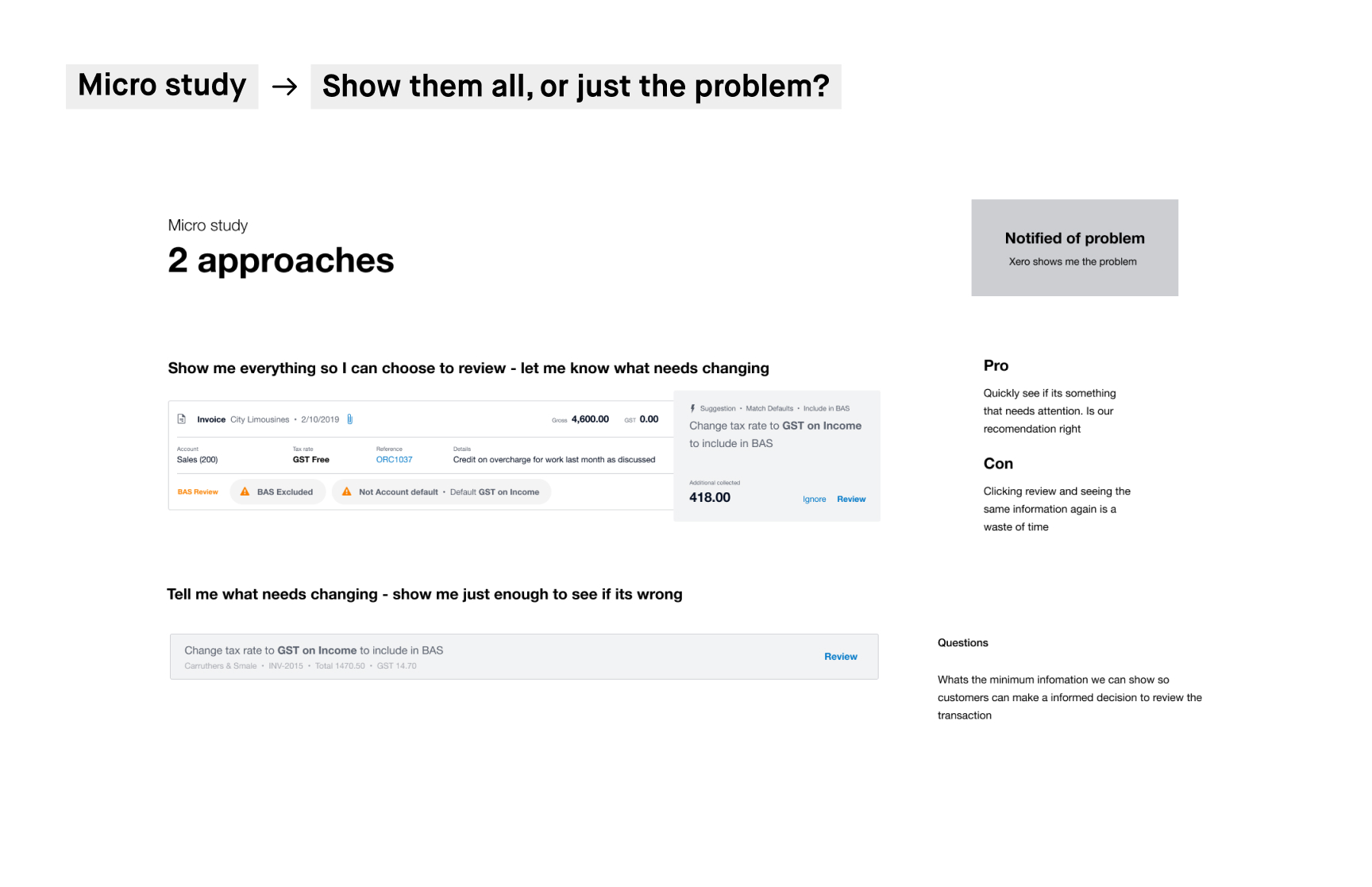Select the Notified of problem gray card
This screenshot has width=1372, height=887.
pyautogui.click(x=1074, y=248)
